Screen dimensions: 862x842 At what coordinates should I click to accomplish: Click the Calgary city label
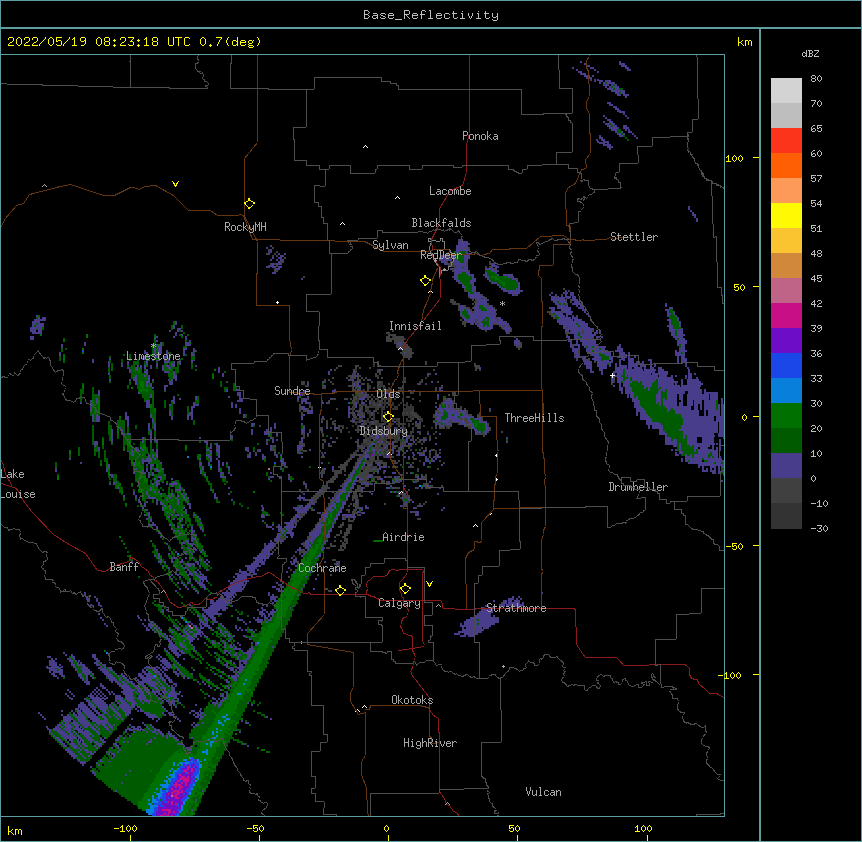(x=399, y=603)
